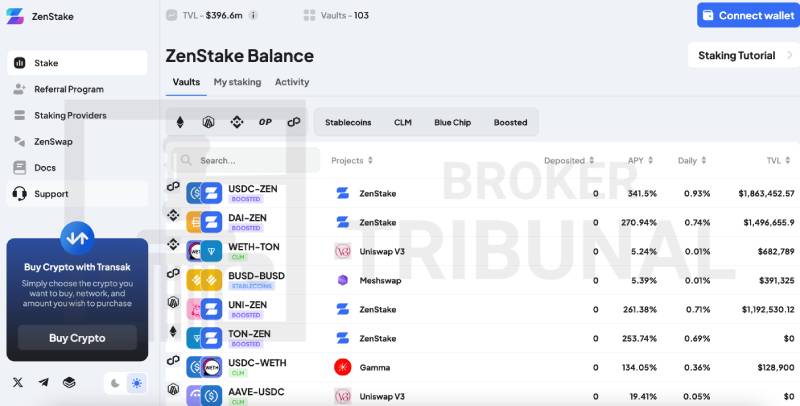The height and width of the screenshot is (406, 800).
Task: Click the Connect wallet button
Action: coord(748,15)
